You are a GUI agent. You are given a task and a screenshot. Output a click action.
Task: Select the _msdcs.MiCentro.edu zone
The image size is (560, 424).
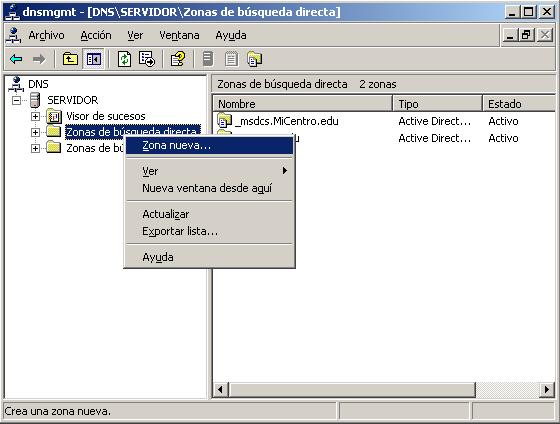(x=278, y=121)
